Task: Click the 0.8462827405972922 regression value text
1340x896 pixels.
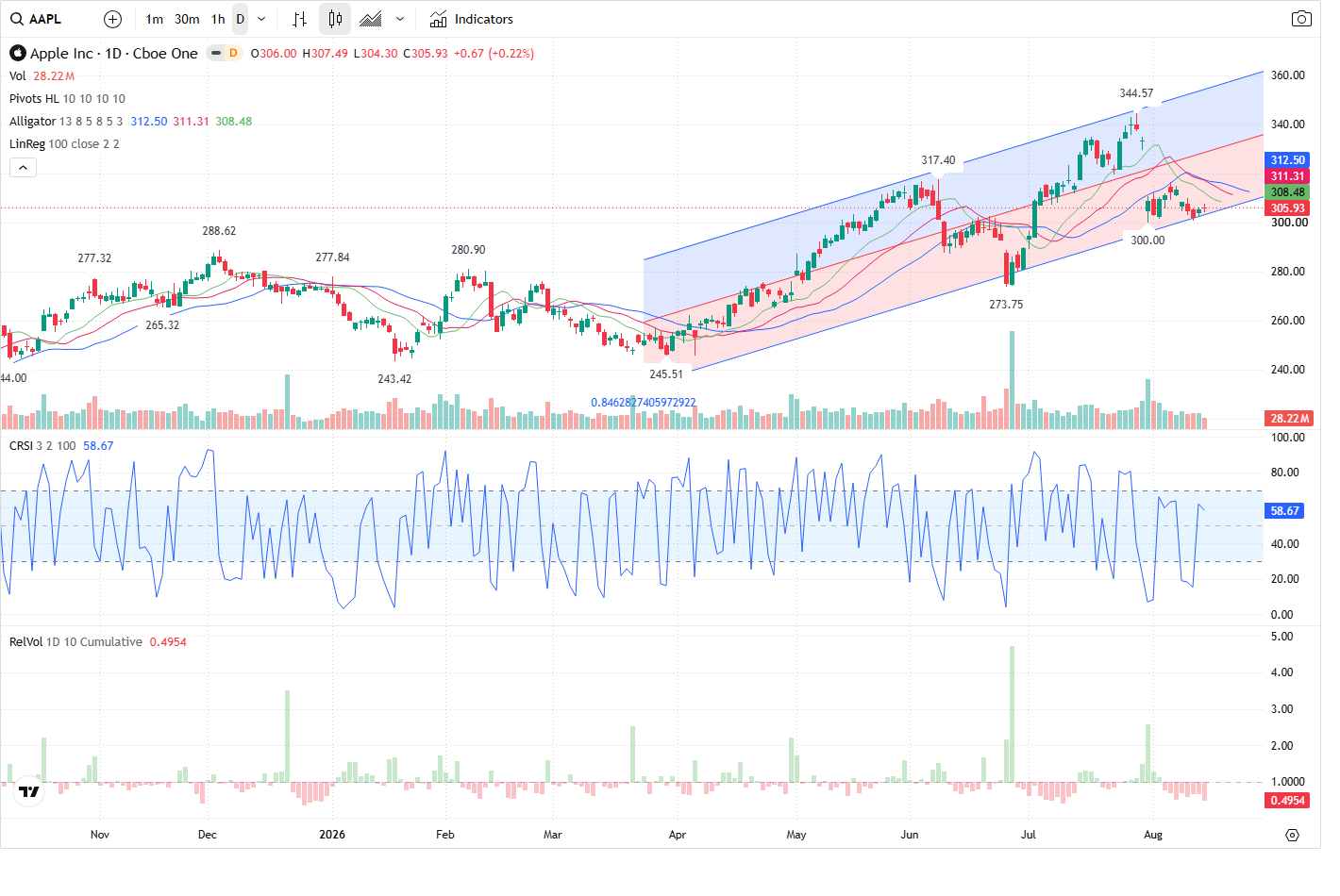Action: pos(644,403)
